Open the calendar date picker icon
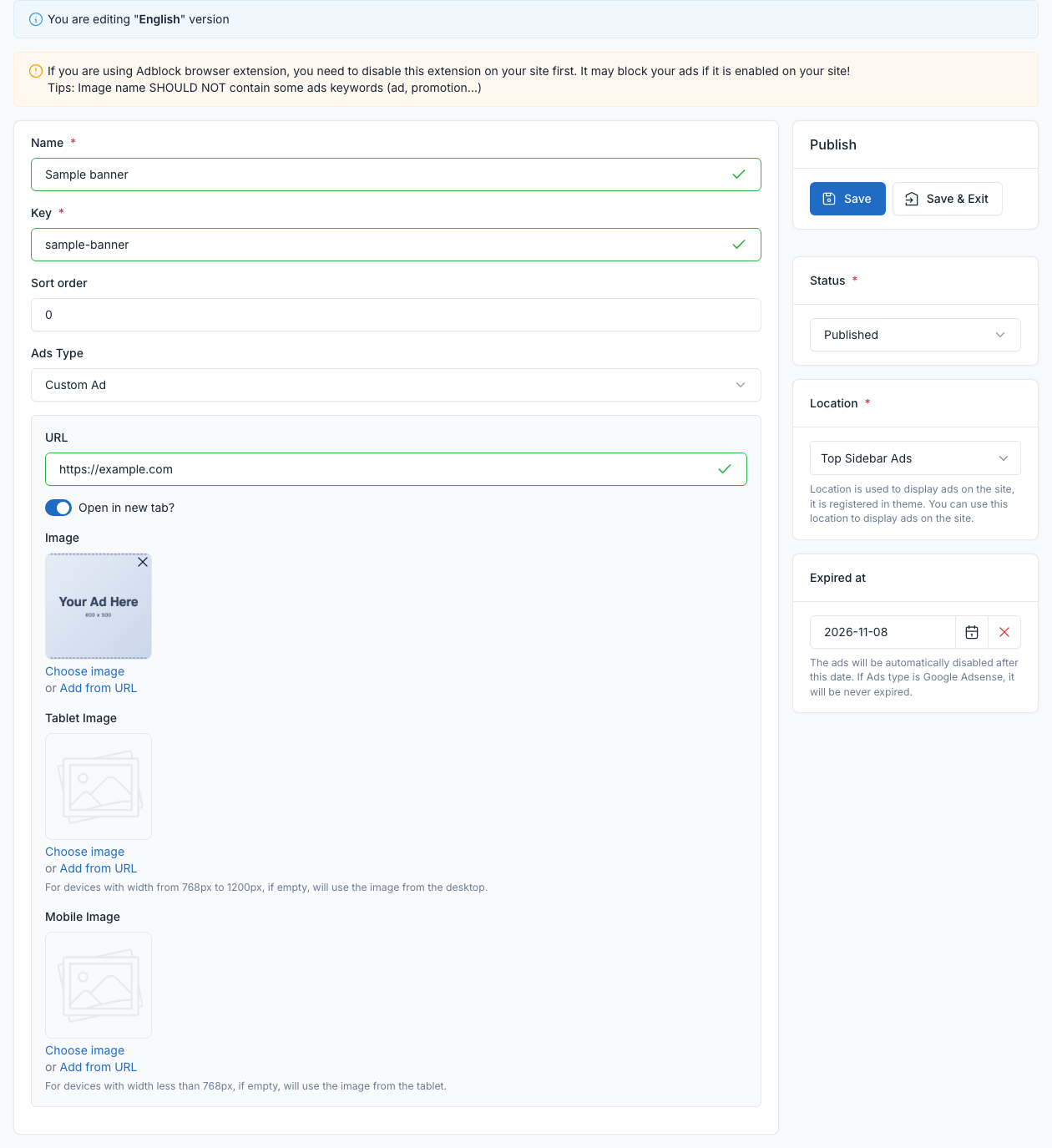The image size is (1052, 1148). pyautogui.click(x=972, y=632)
